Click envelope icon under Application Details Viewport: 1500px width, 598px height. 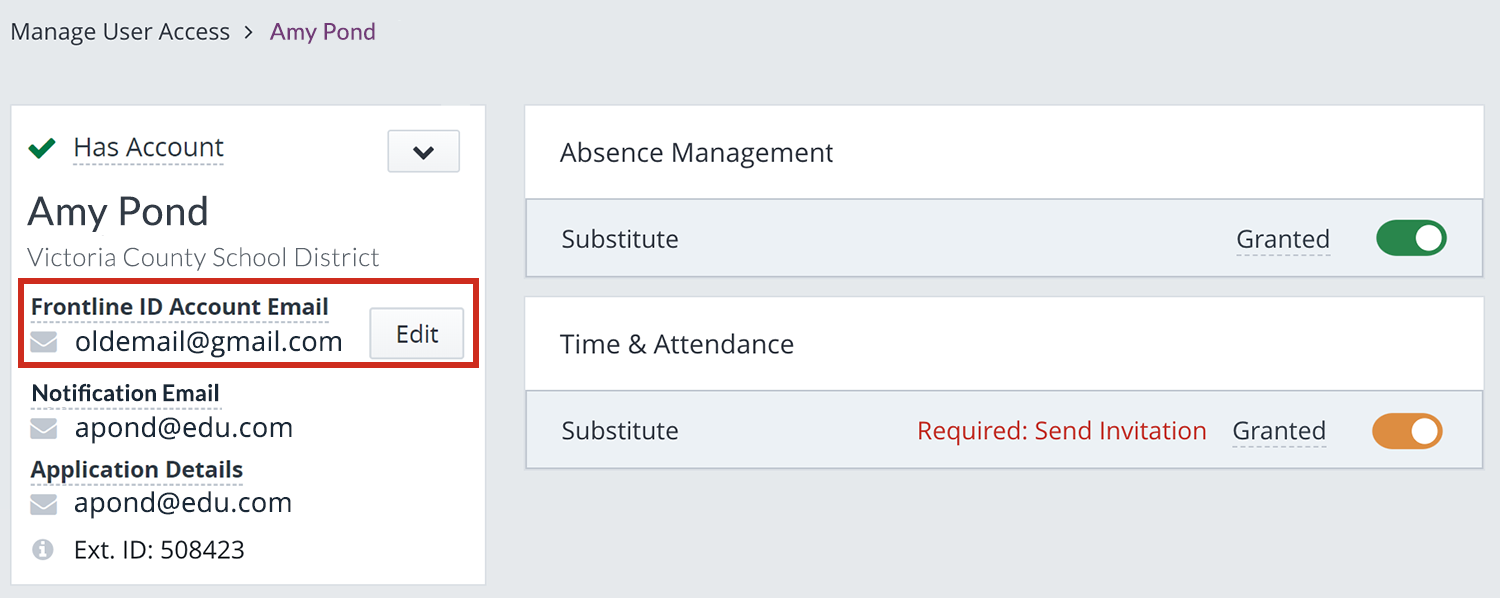coord(43,504)
